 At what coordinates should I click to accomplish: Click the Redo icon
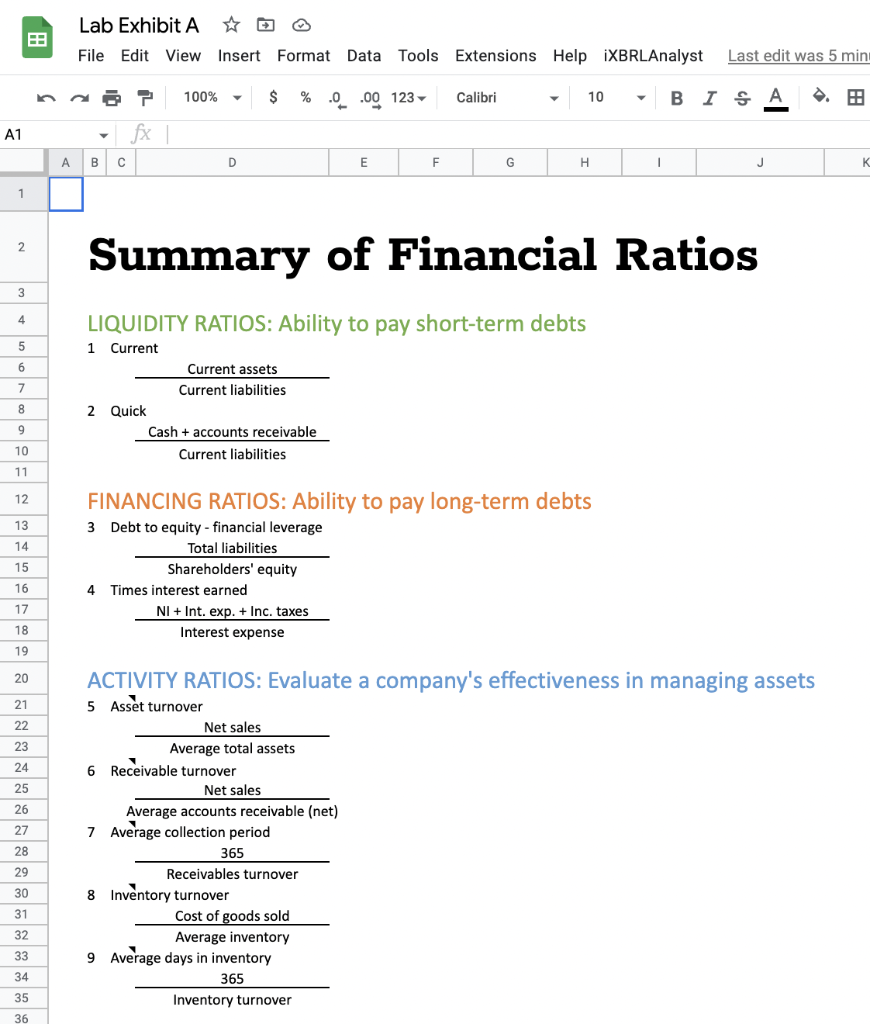[x=79, y=98]
